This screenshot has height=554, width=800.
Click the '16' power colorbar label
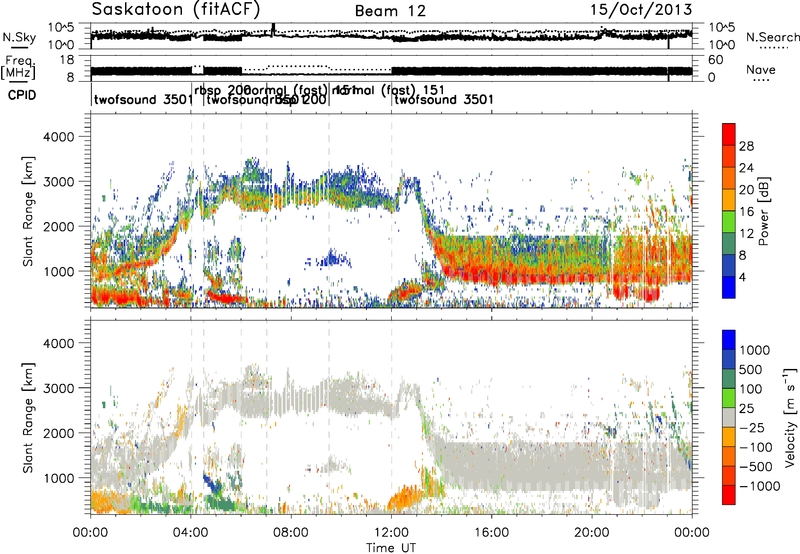click(x=746, y=212)
